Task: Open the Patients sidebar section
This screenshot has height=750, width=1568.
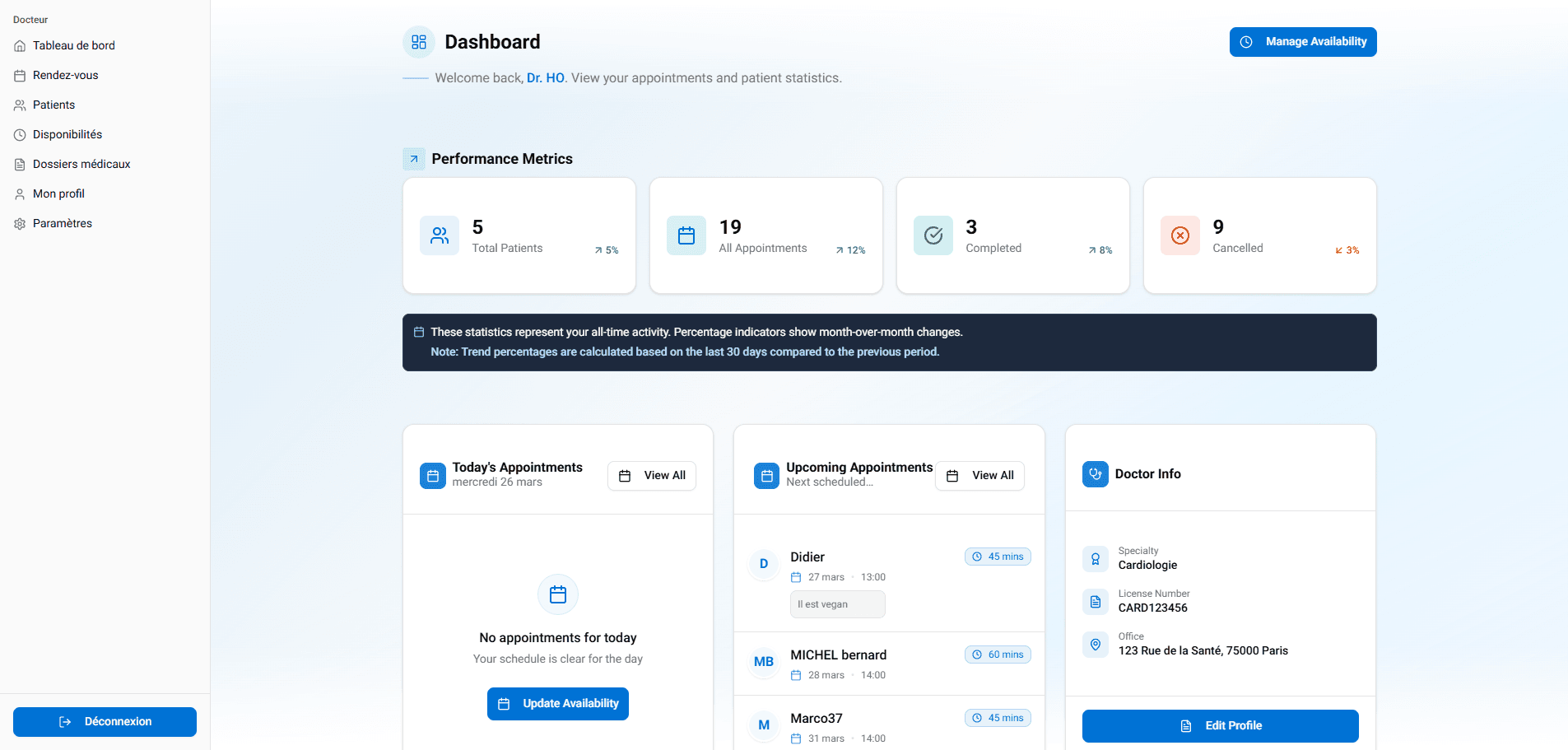Action: tap(54, 105)
